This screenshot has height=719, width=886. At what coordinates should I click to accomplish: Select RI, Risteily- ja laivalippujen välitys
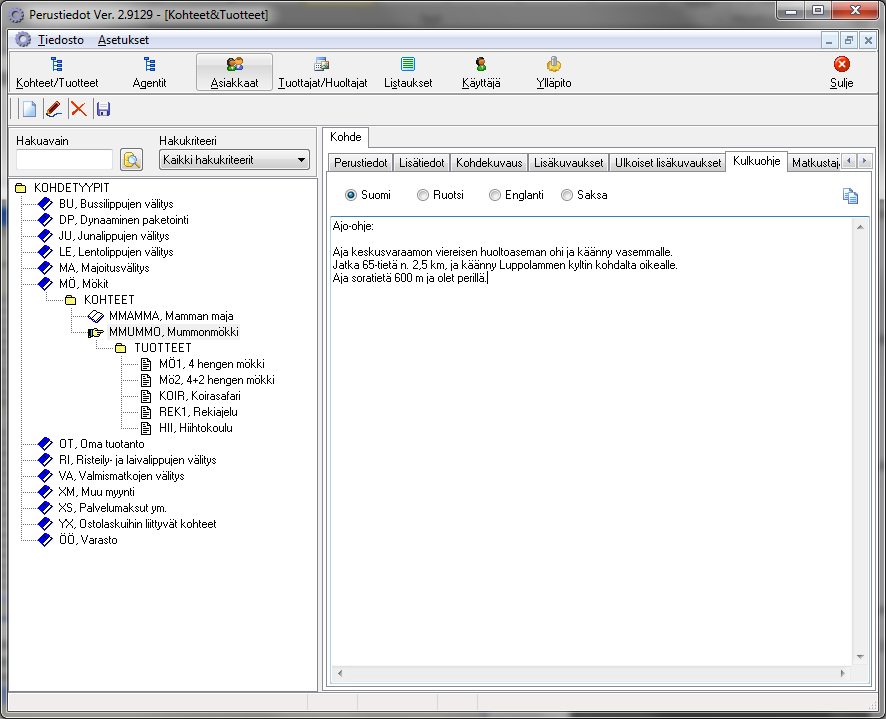(137, 460)
